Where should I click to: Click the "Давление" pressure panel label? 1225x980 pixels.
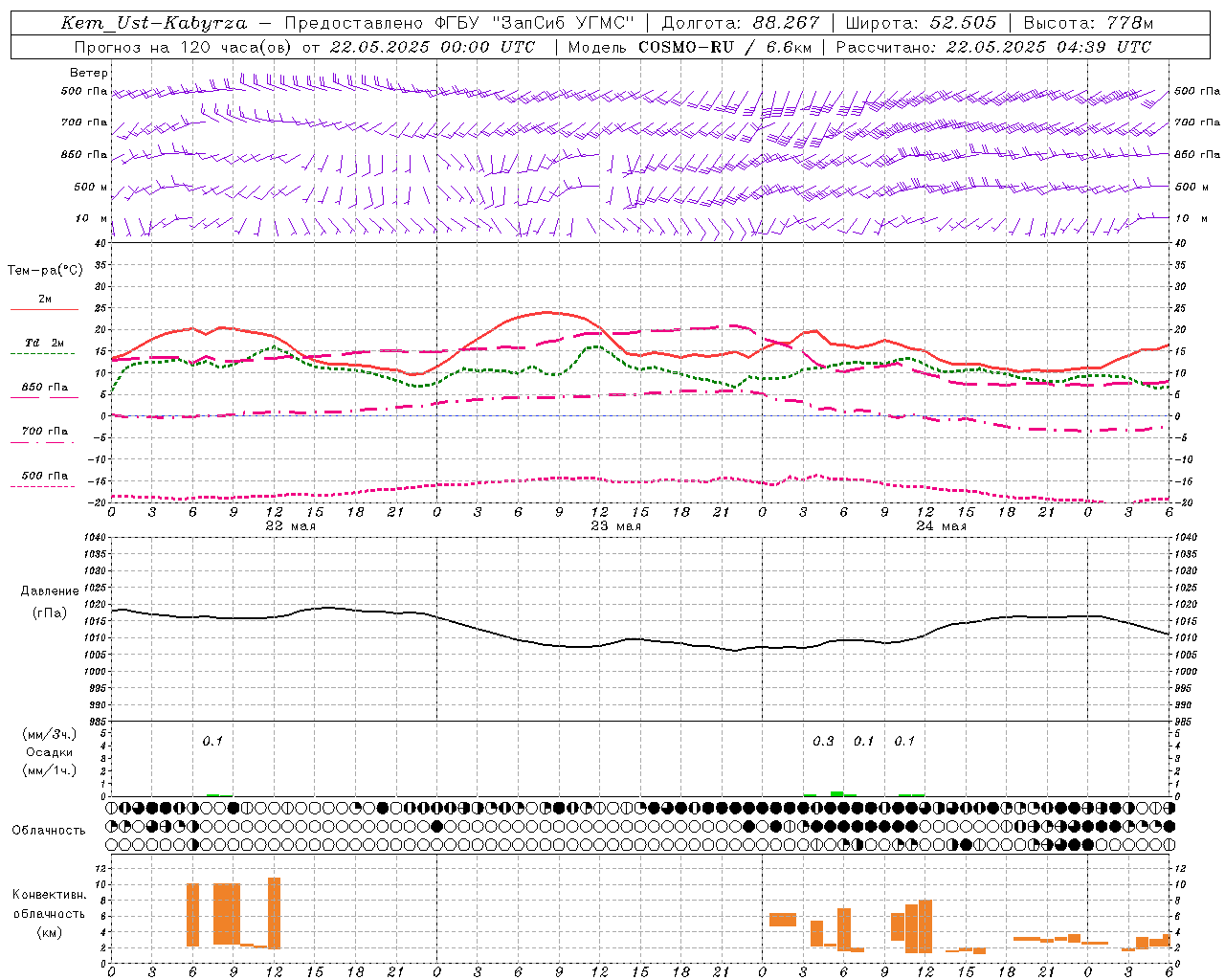pos(50,591)
